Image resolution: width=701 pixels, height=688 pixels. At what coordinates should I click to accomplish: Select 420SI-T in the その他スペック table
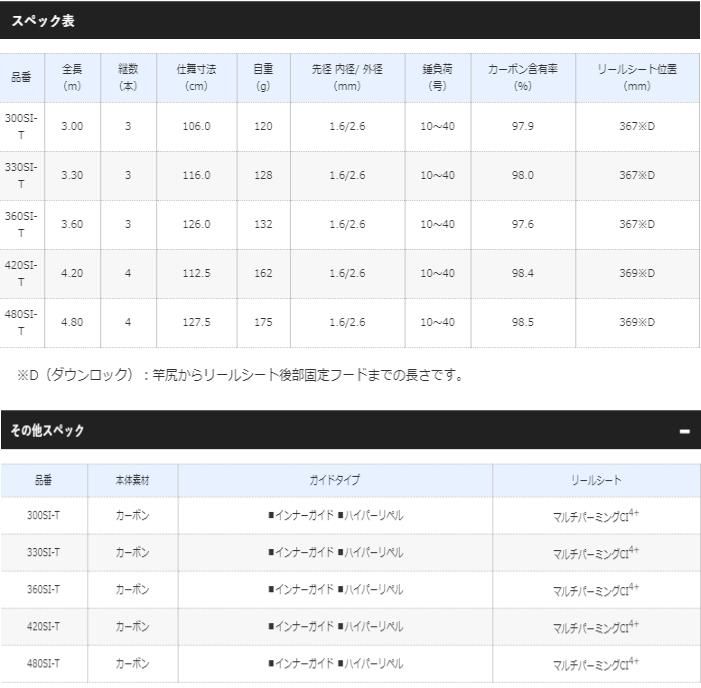tap(43, 627)
